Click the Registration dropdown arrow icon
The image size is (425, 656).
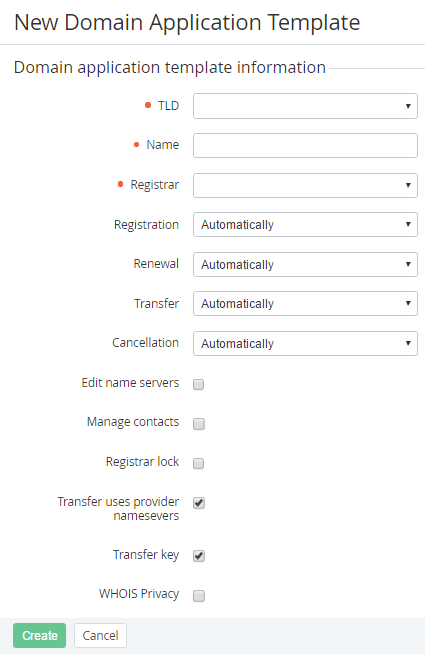point(408,224)
